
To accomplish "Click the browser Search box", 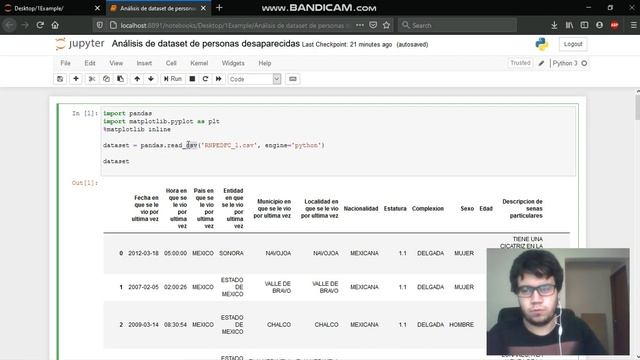I will (457, 25).
